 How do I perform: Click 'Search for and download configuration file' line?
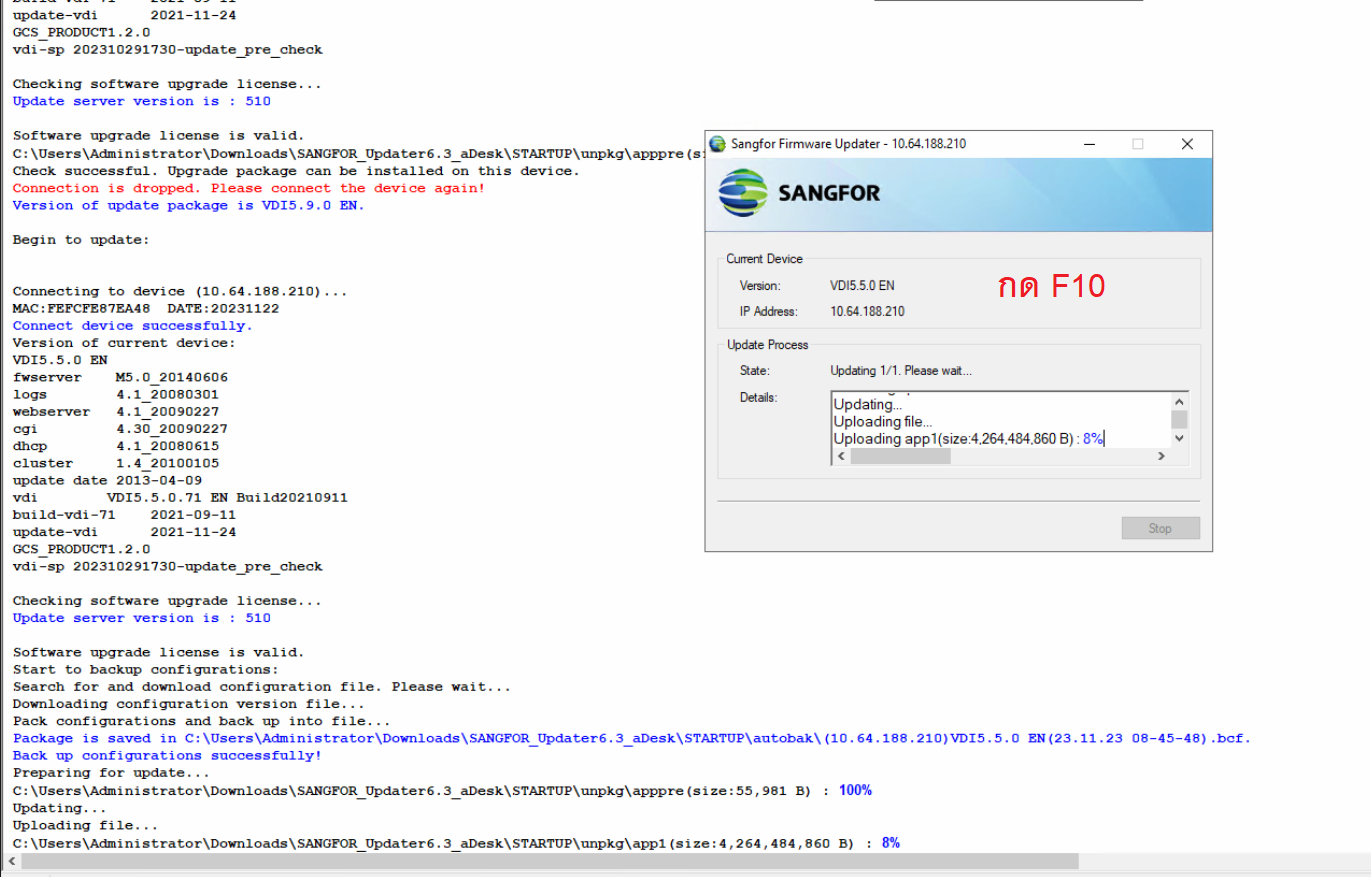point(262,687)
